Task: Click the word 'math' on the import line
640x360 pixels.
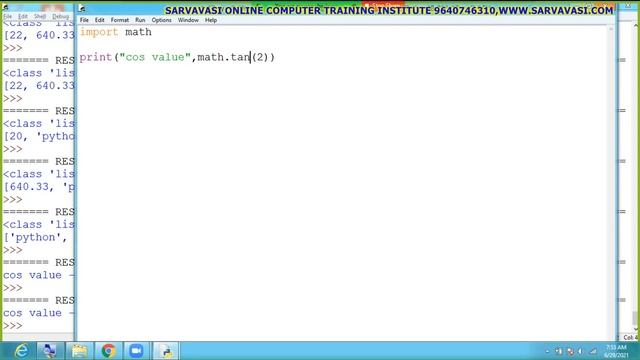Action: pyautogui.click(x=138, y=32)
